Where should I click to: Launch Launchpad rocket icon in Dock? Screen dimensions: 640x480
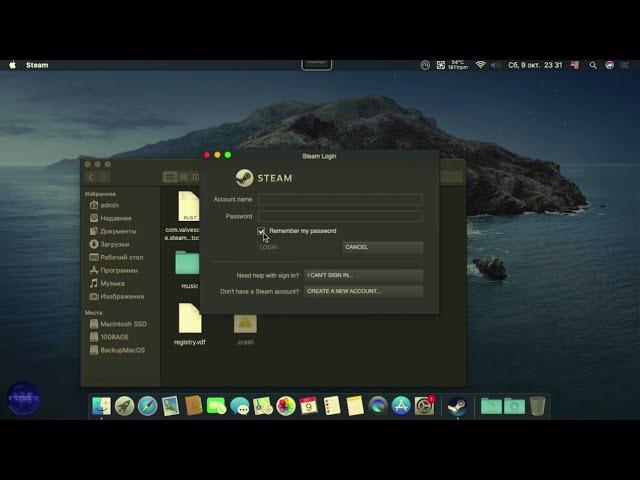124,406
